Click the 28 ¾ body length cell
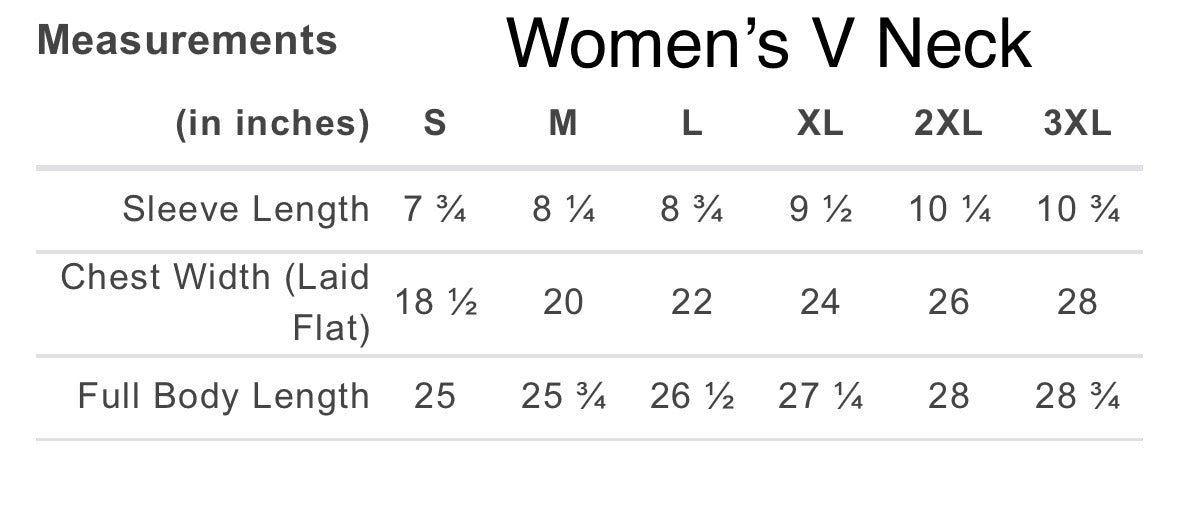The width and height of the screenshot is (1179, 520). coord(1077,396)
